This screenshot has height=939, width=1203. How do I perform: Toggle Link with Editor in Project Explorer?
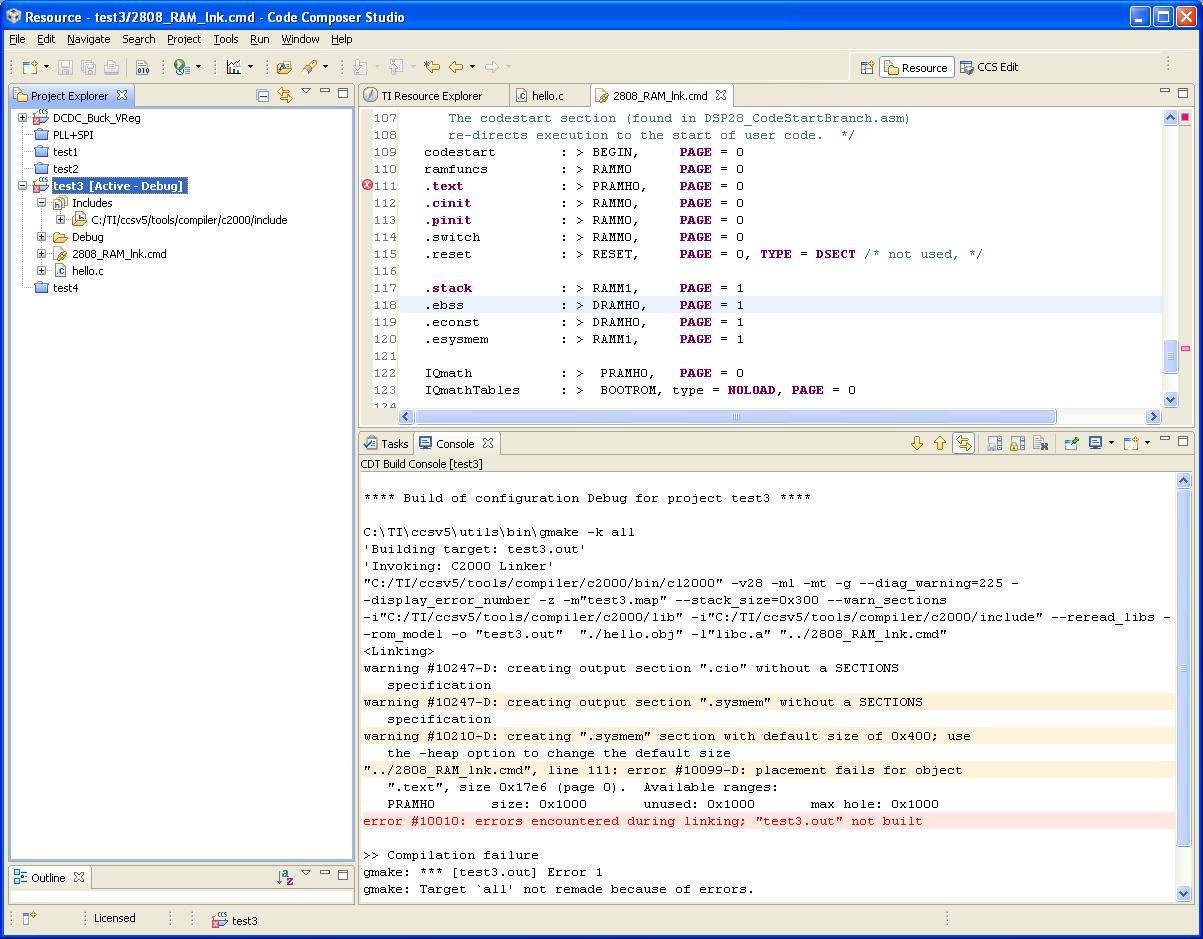coord(285,96)
